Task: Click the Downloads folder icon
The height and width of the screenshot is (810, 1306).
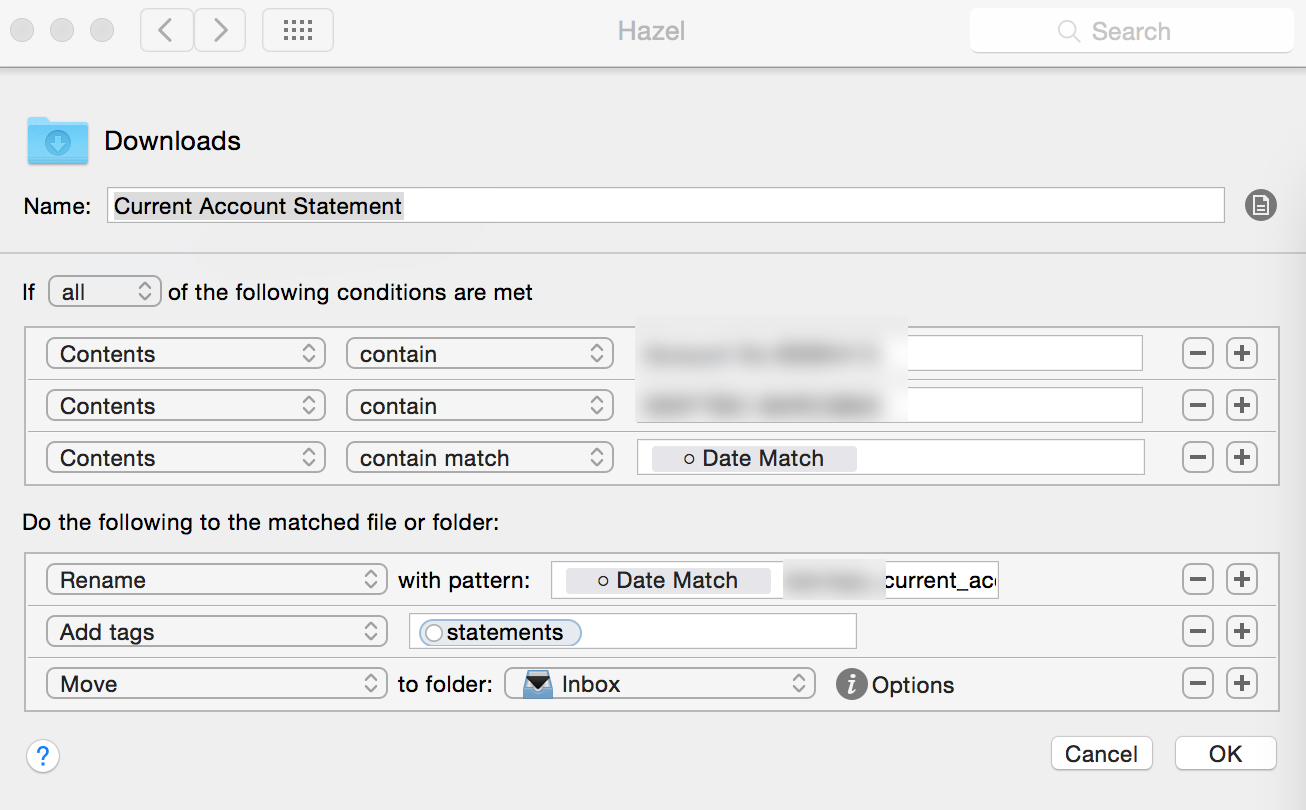Action: 58,141
